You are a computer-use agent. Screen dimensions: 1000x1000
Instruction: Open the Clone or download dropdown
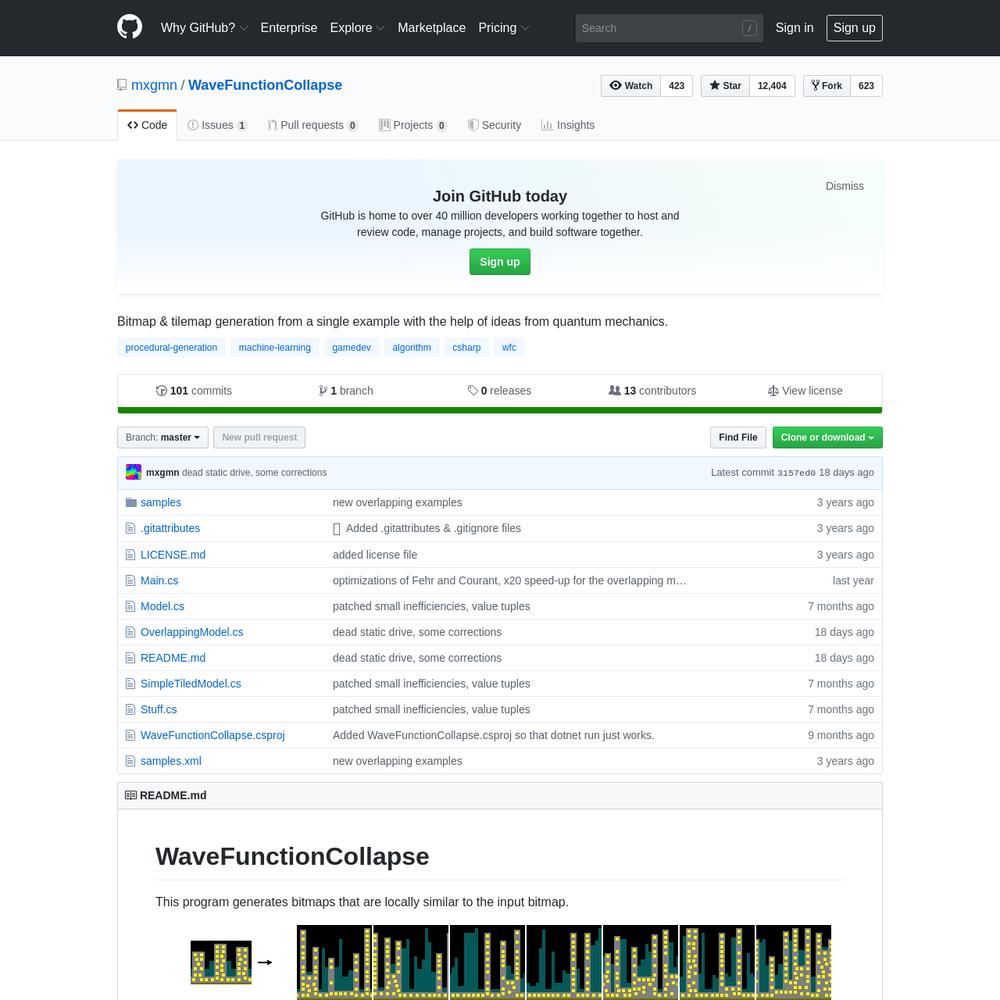pyautogui.click(x=827, y=438)
